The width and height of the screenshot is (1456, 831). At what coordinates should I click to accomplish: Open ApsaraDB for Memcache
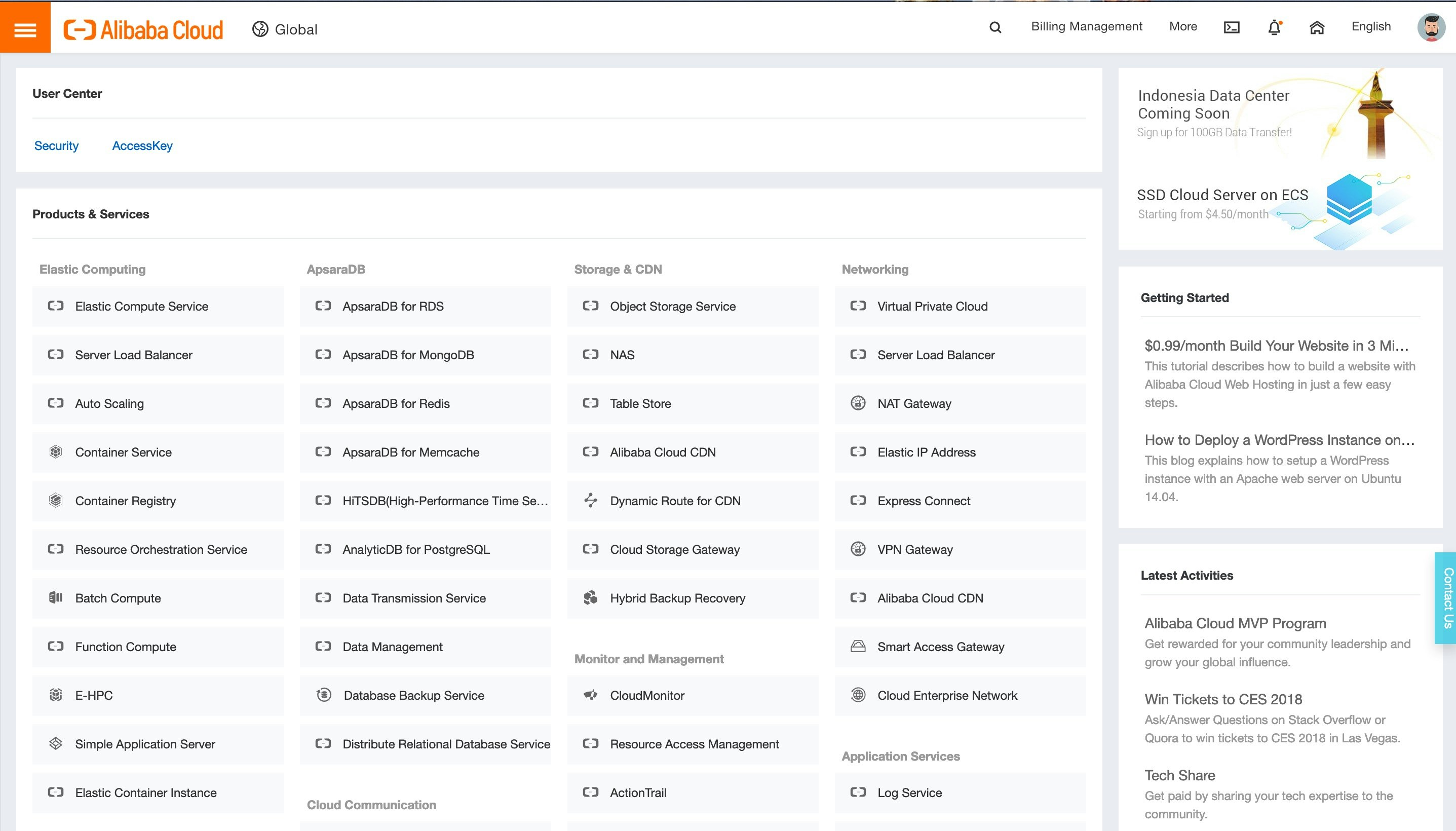tap(426, 452)
